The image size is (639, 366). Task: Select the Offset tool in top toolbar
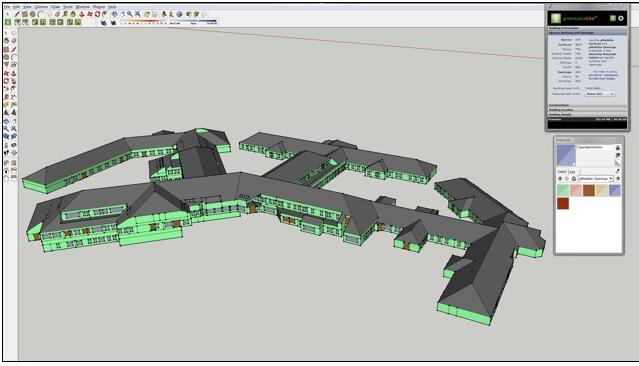coord(105,14)
